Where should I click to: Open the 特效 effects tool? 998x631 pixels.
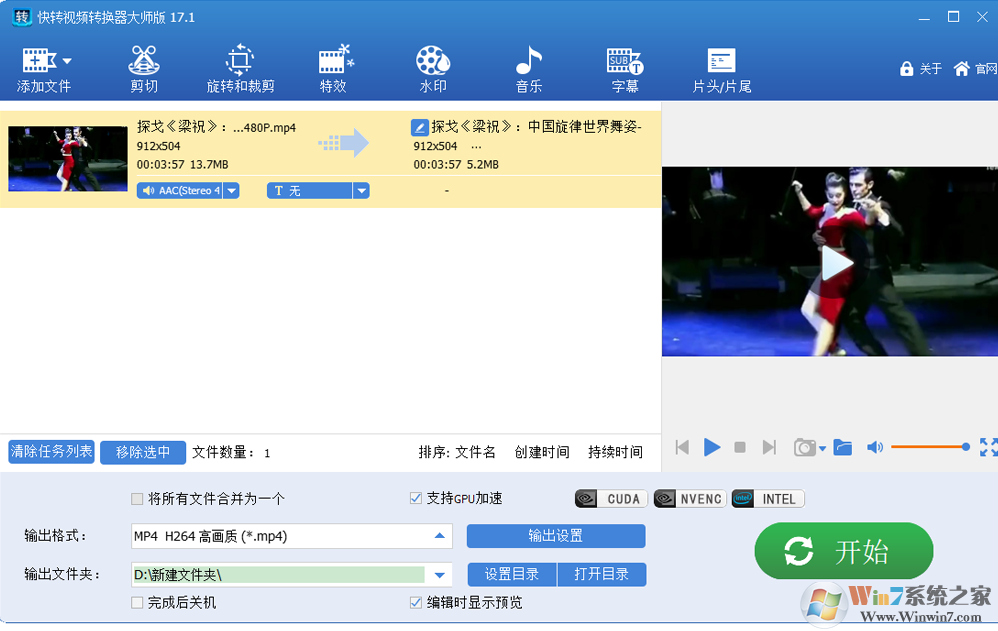click(x=334, y=69)
